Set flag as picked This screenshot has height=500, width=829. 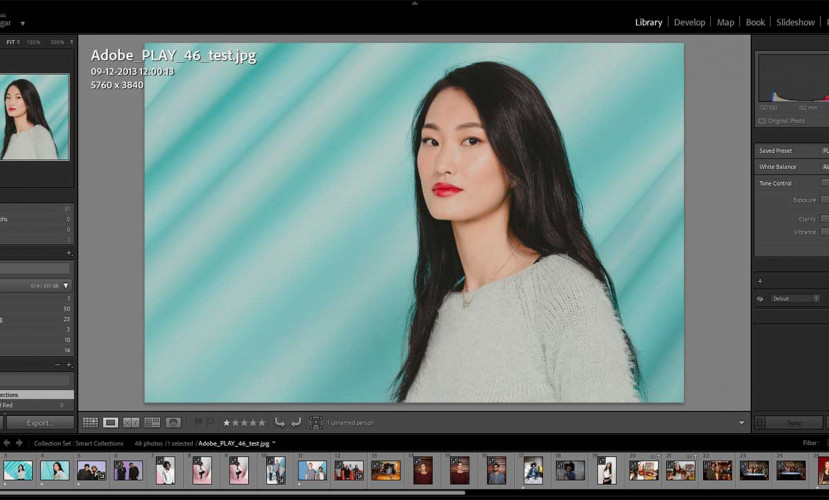(x=198, y=423)
